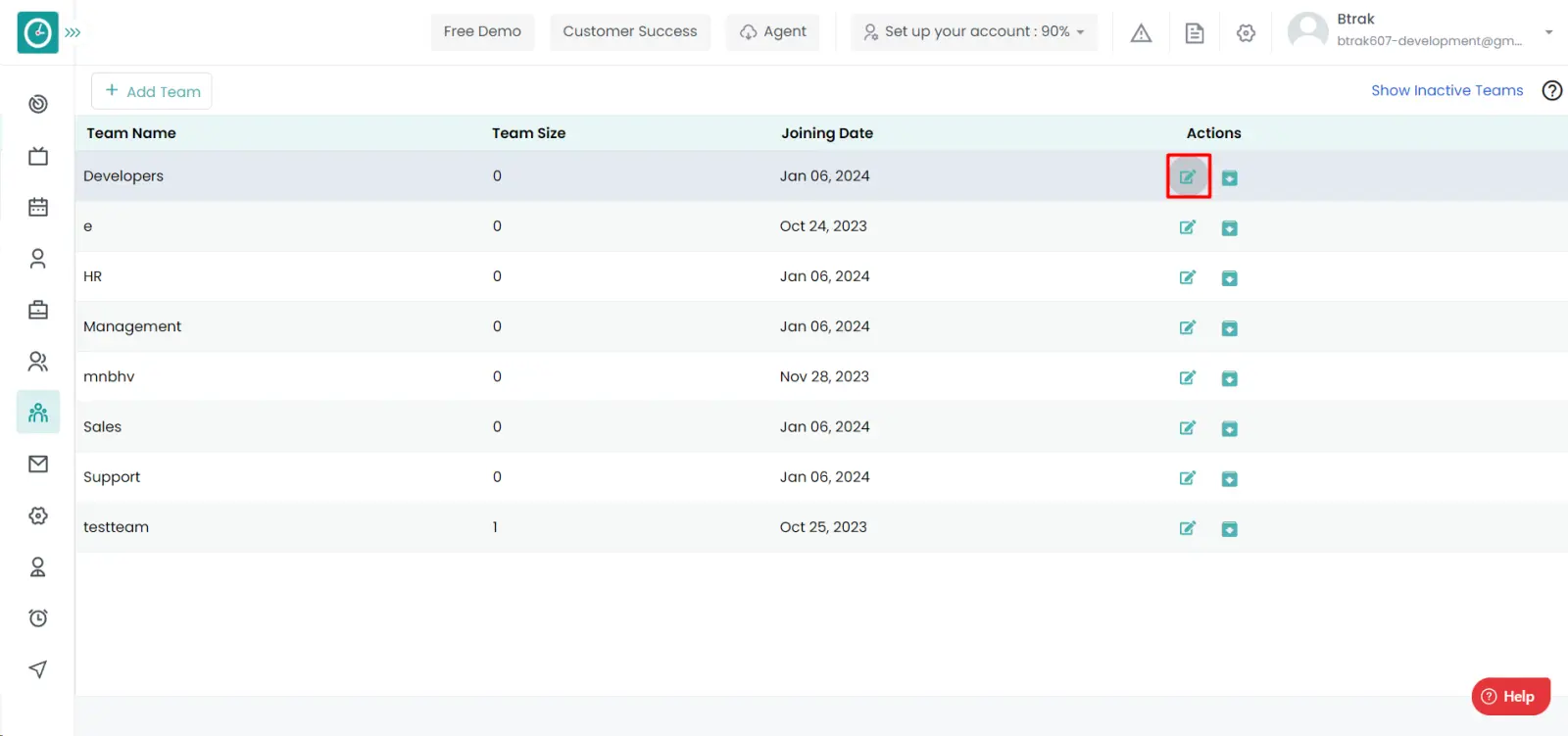This screenshot has width=1568, height=736.
Task: Open the briefcase sidebar icon
Action: tap(38, 310)
